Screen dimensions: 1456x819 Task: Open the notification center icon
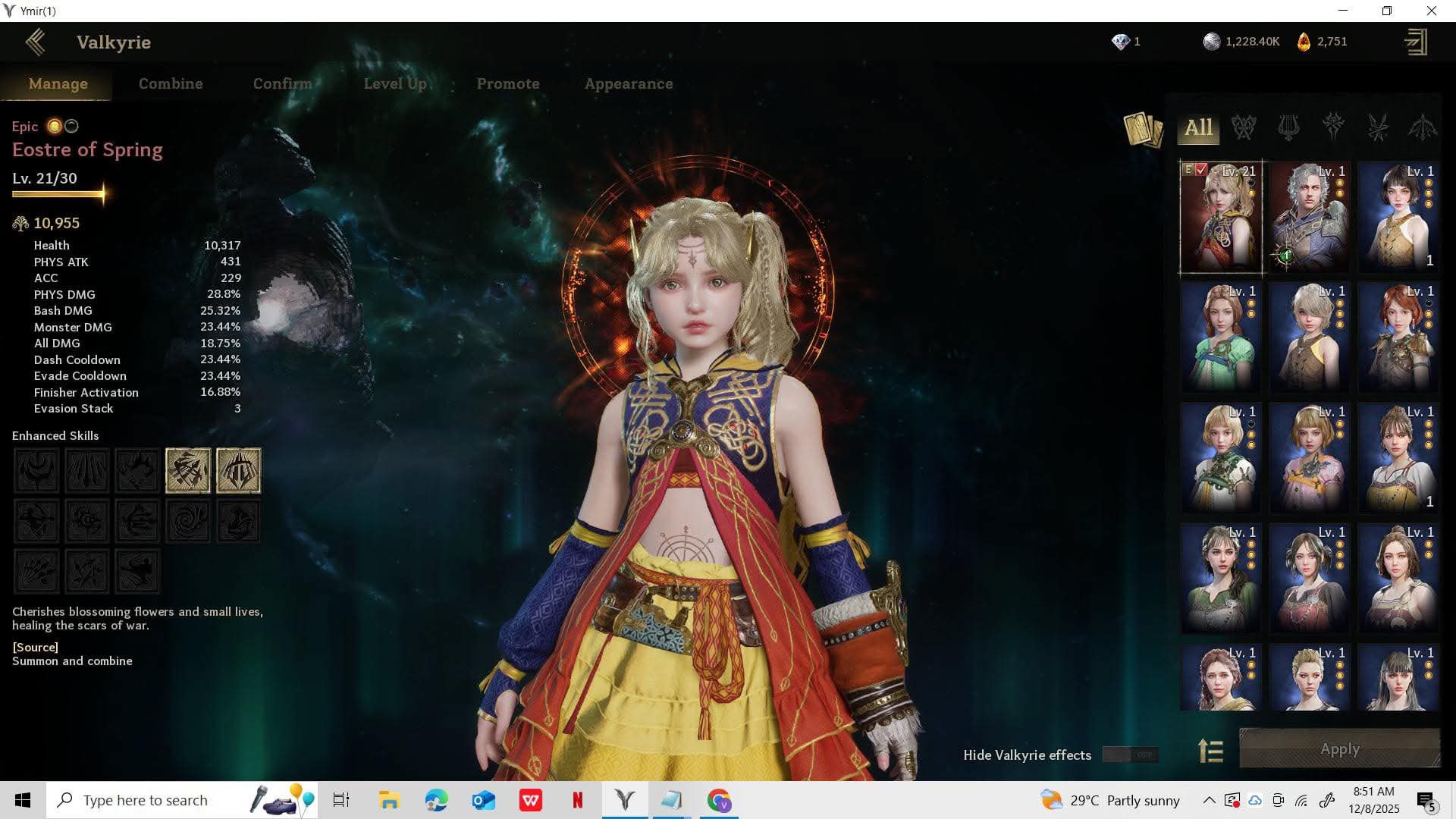pos(1426,800)
